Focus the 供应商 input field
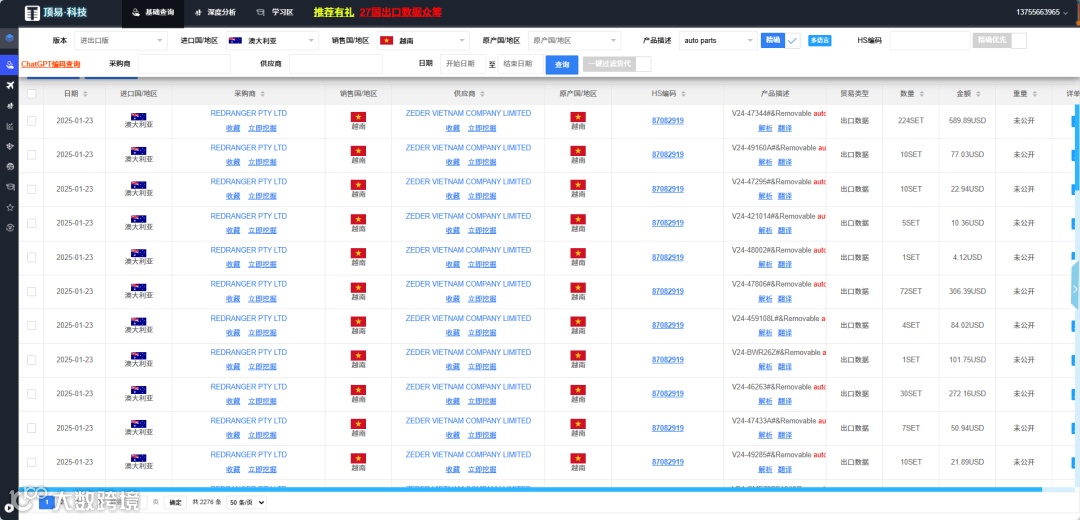Image resolution: width=1080 pixels, height=520 pixels. click(x=335, y=64)
